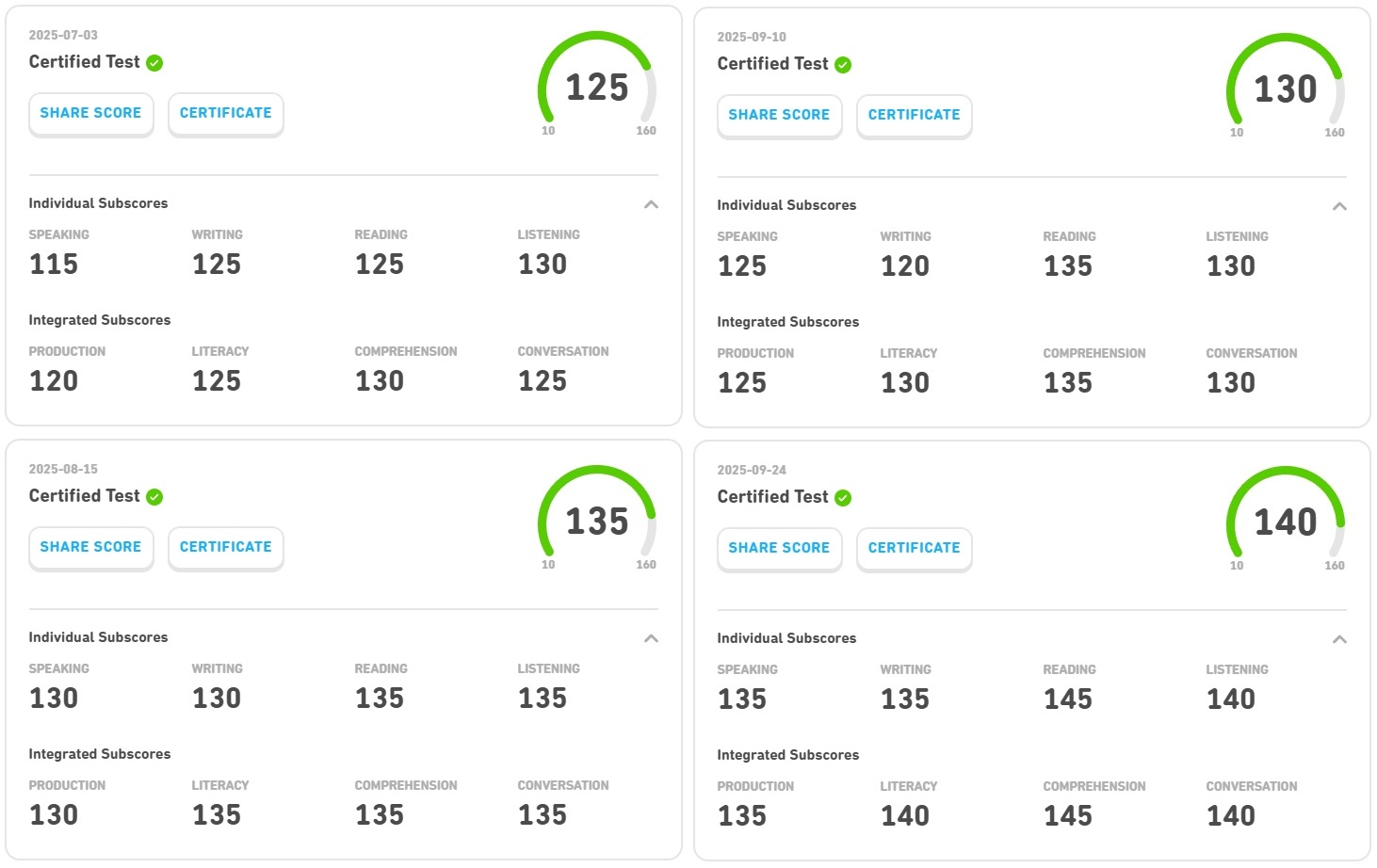Click the green verified badge on 2025-08-15 test
Image resolution: width=1377 pixels, height=868 pixels.
tap(155, 497)
